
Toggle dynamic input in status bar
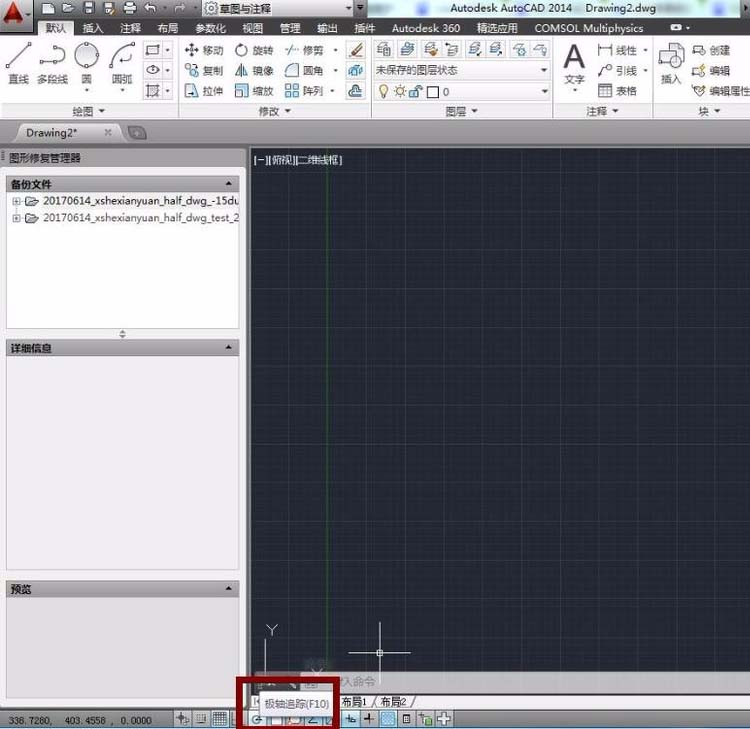(351, 718)
